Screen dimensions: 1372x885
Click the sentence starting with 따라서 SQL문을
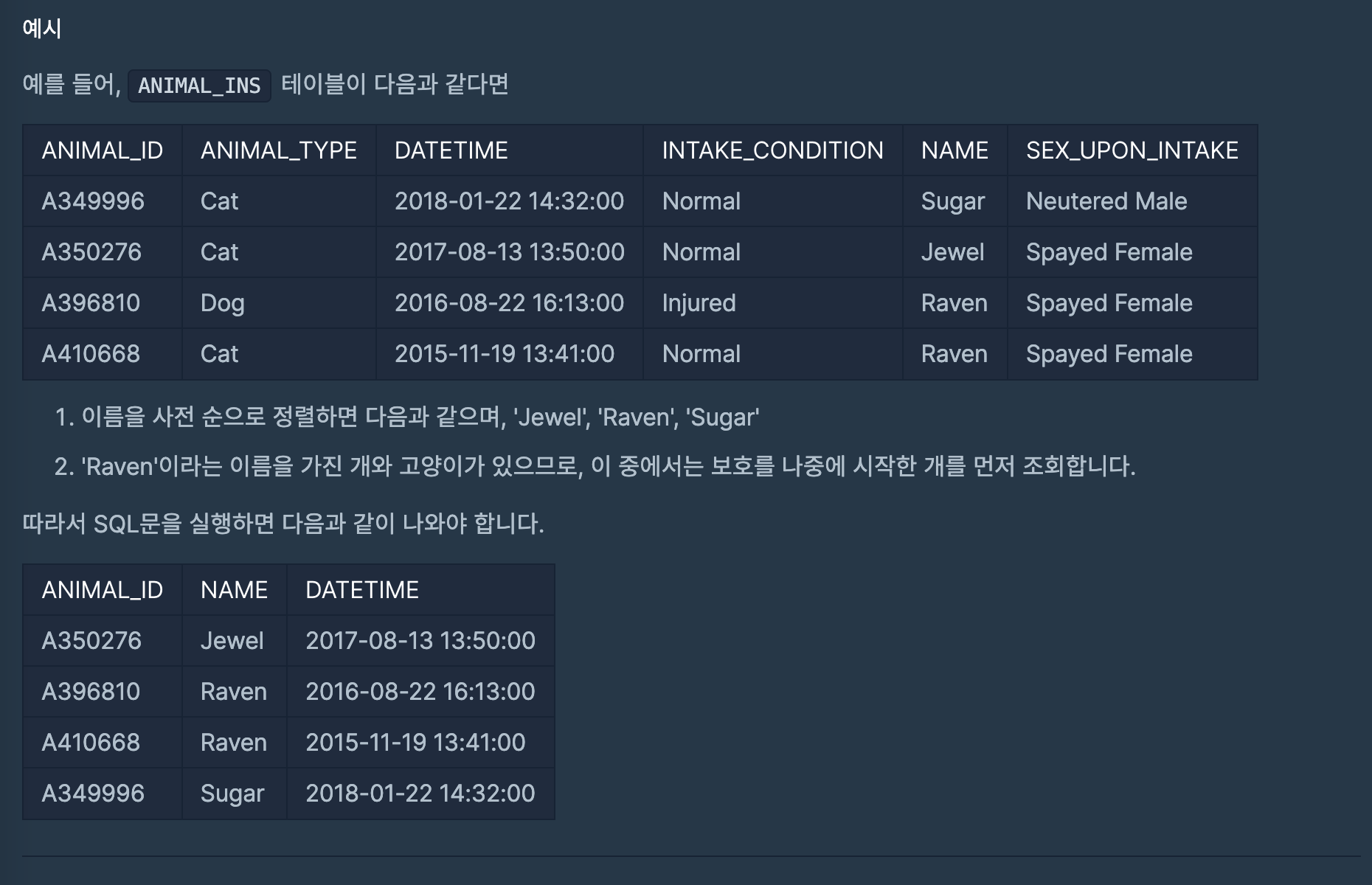(x=283, y=524)
